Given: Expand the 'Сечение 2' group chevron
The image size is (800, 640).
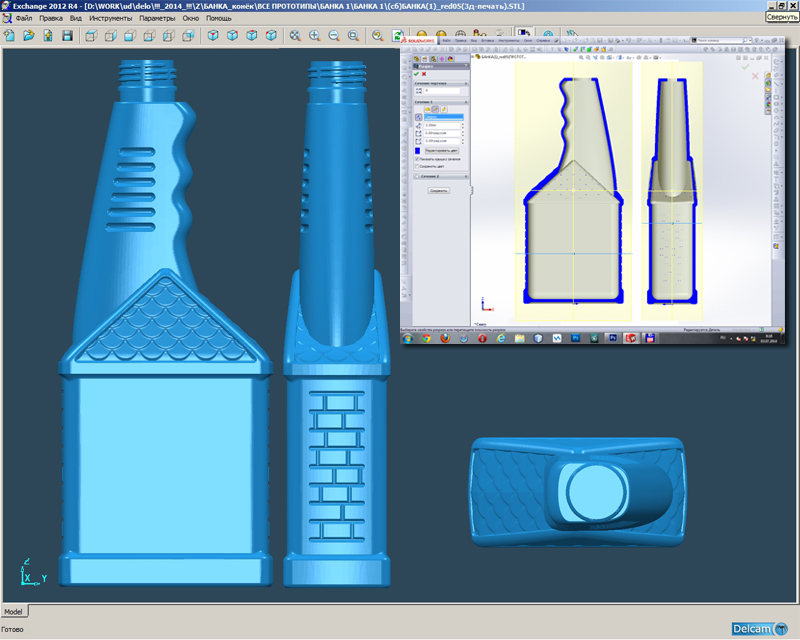Looking at the screenshot, I should [x=466, y=177].
